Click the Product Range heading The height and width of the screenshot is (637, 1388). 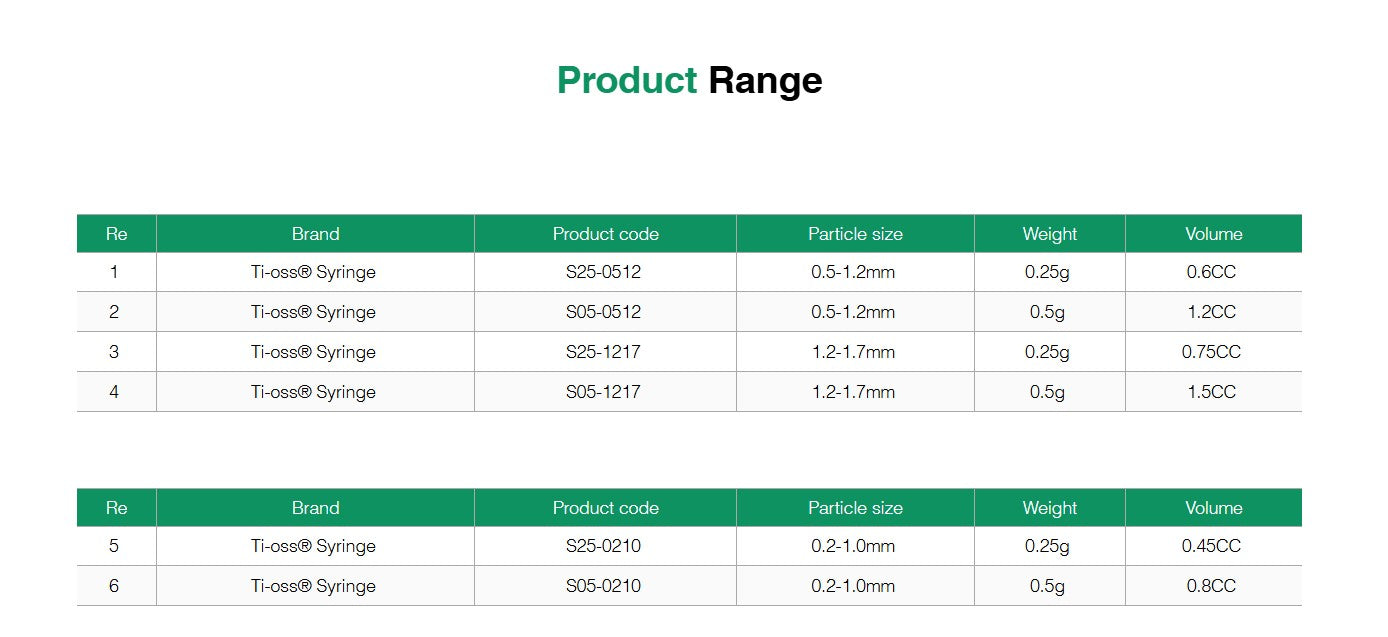click(689, 80)
